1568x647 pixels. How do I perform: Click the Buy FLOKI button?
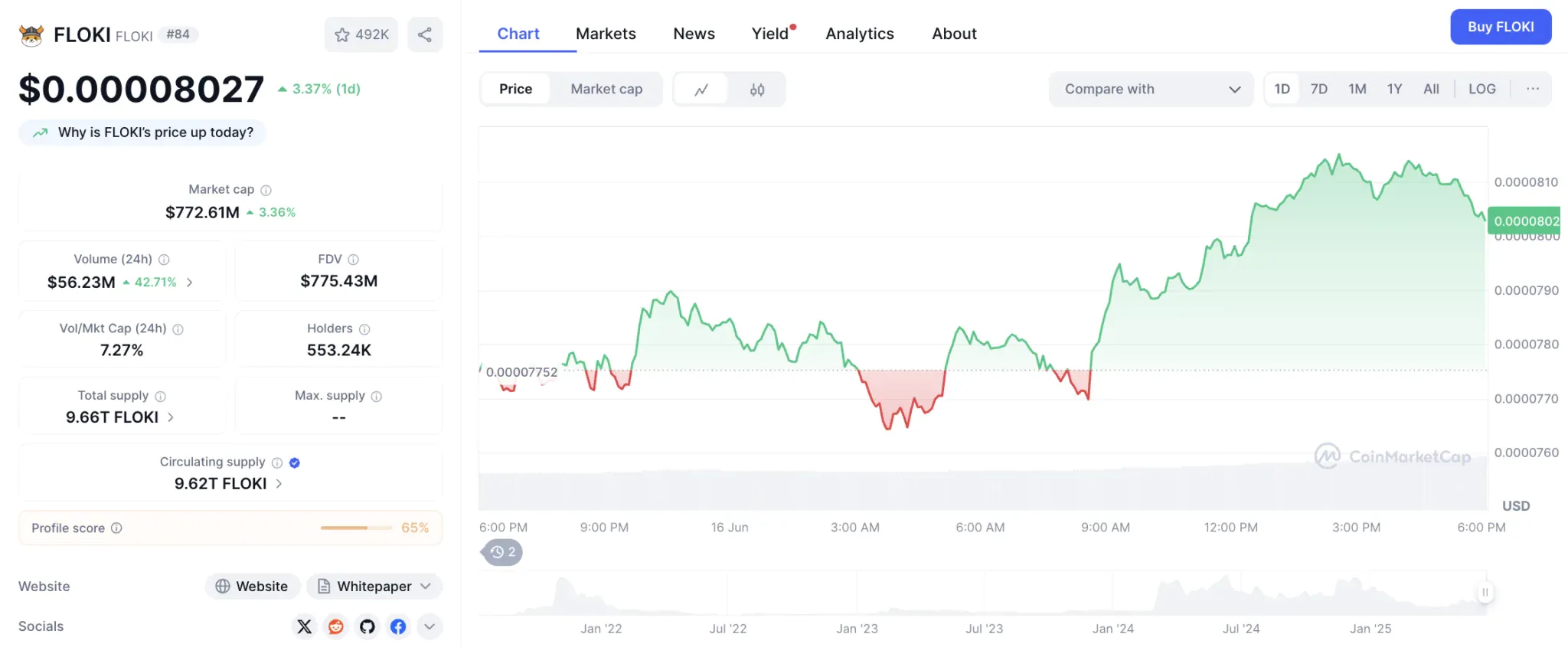pyautogui.click(x=1500, y=27)
